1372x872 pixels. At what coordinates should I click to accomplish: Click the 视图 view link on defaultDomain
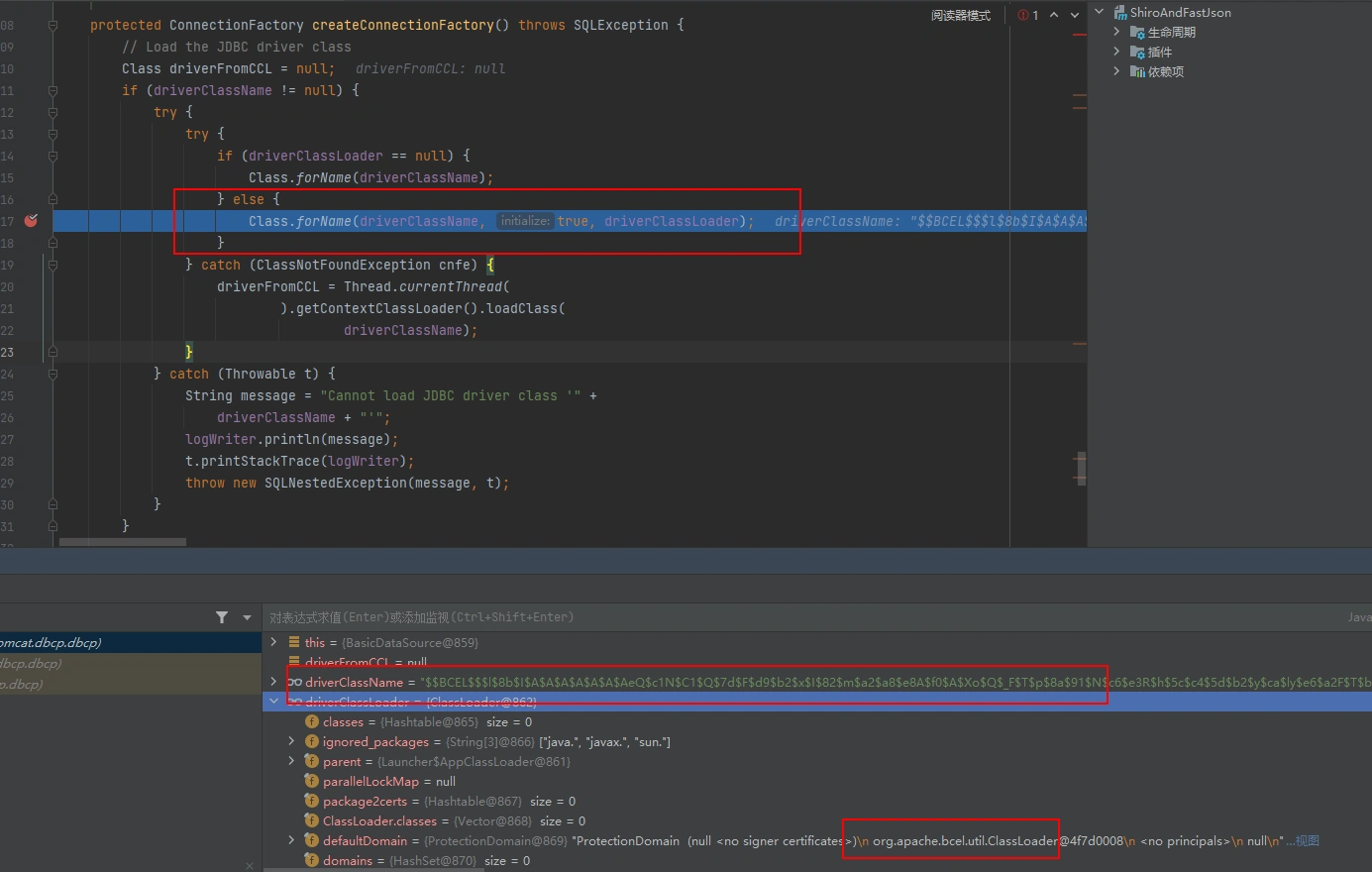[1308, 840]
